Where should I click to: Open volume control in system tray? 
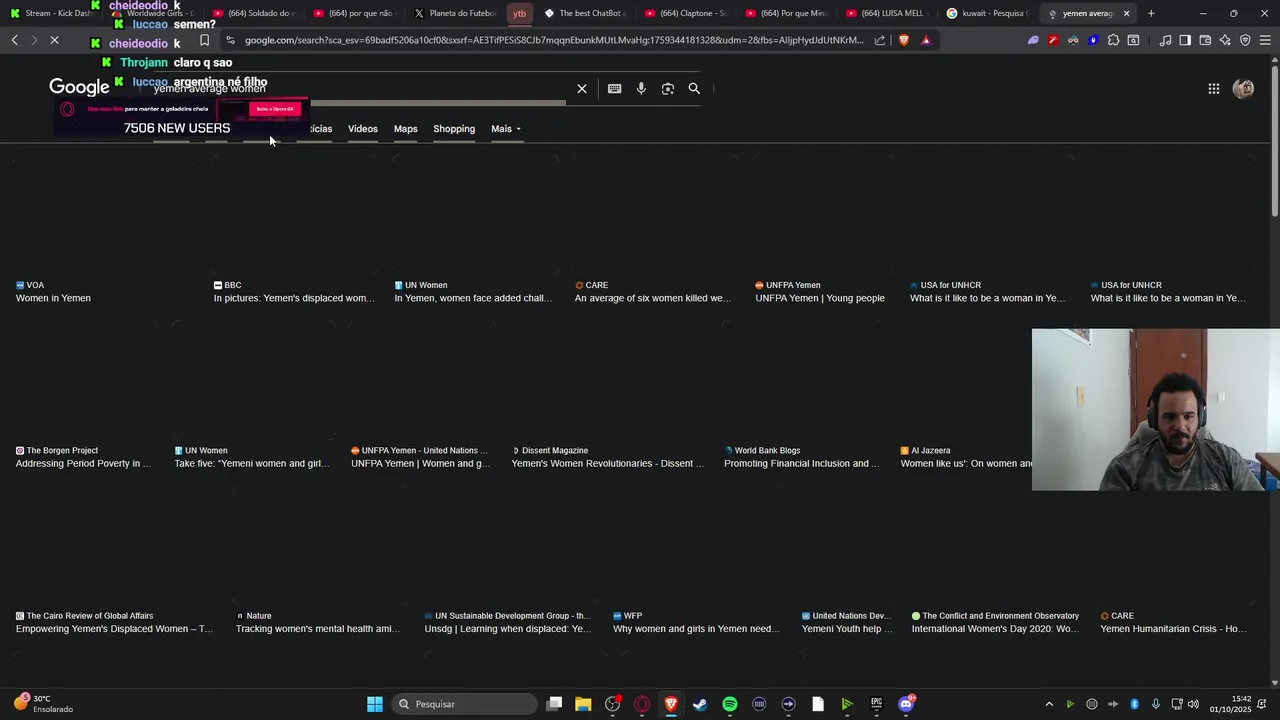pyautogui.click(x=1193, y=704)
